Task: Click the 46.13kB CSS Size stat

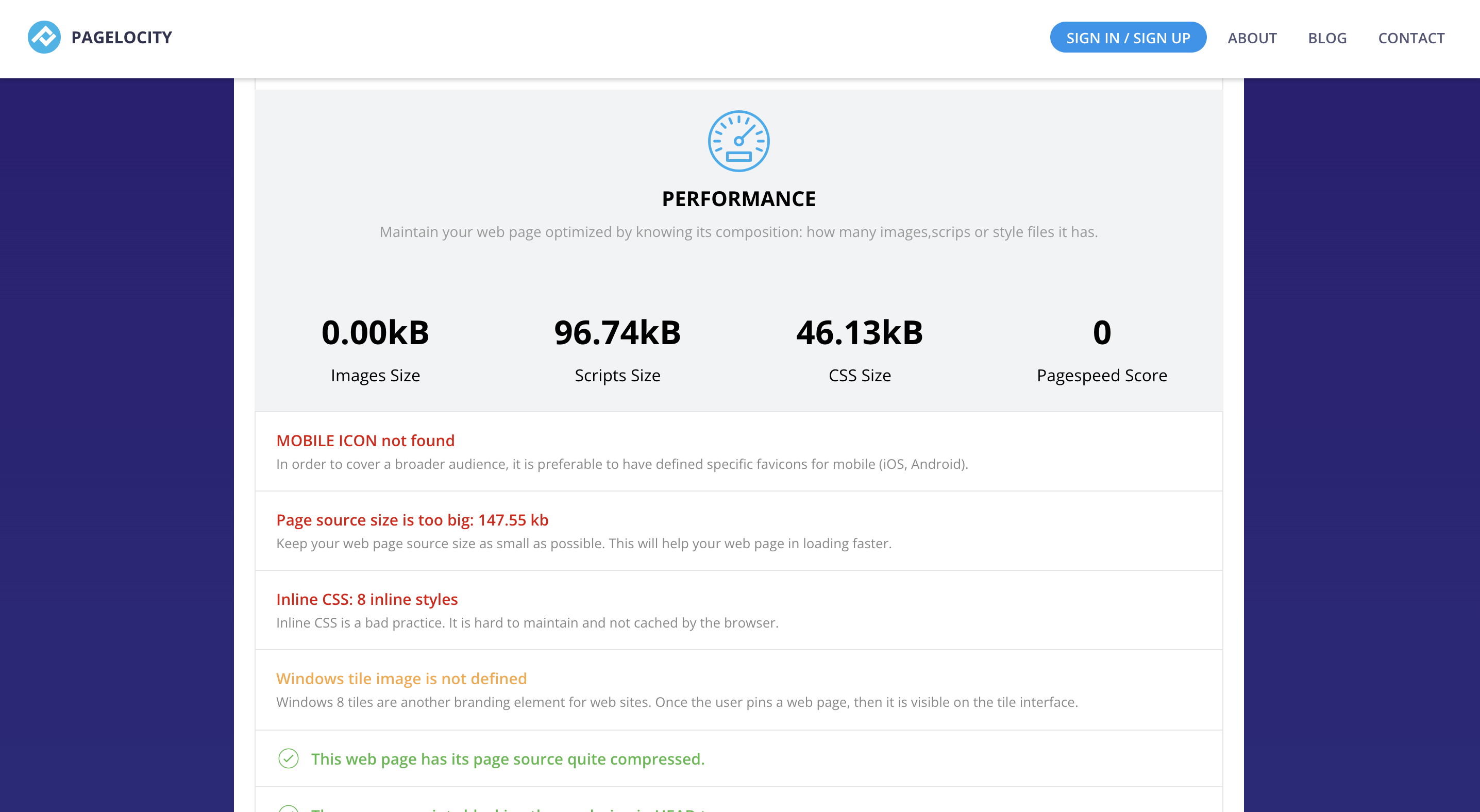Action: 860,333
